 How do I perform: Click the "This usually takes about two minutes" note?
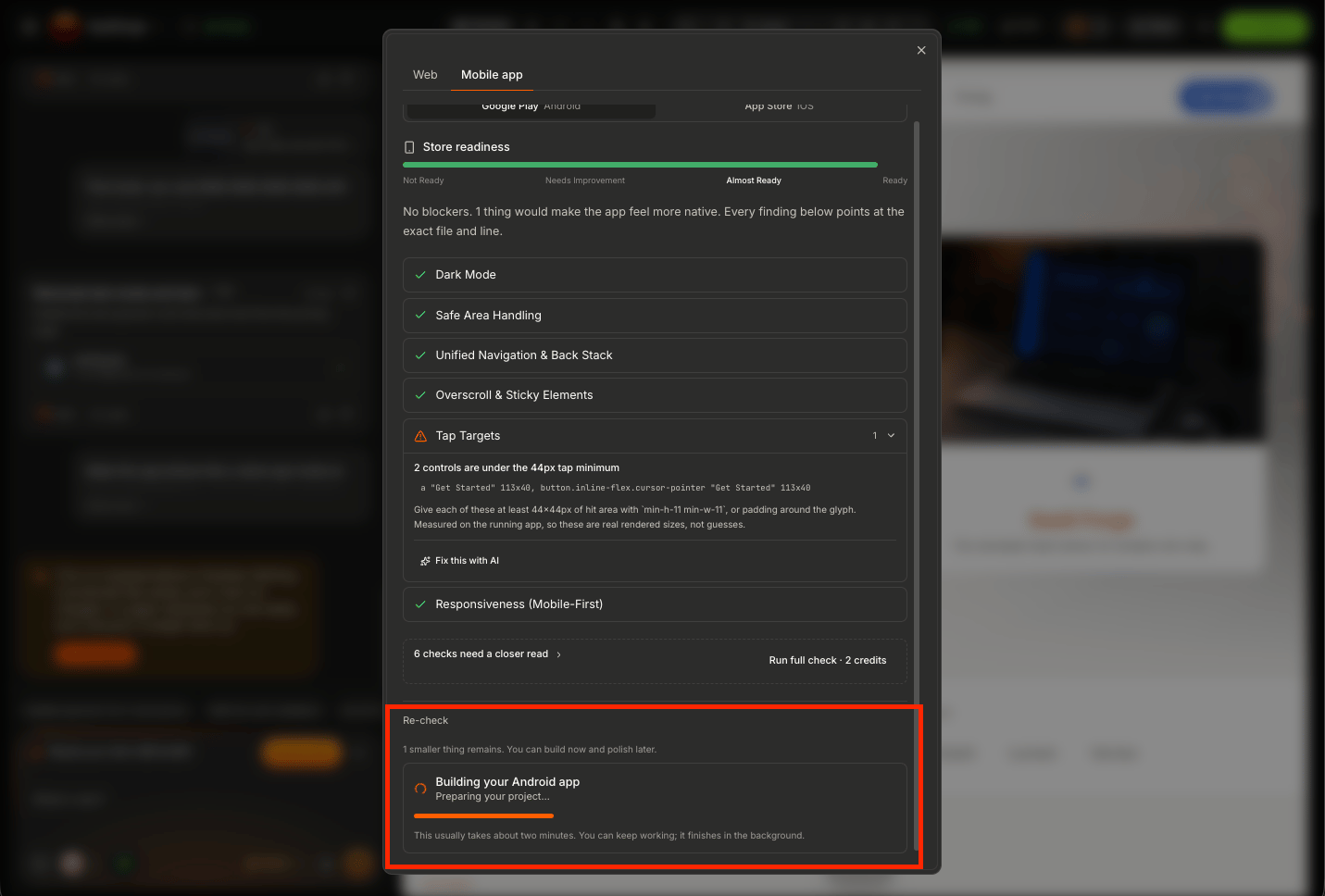point(609,836)
